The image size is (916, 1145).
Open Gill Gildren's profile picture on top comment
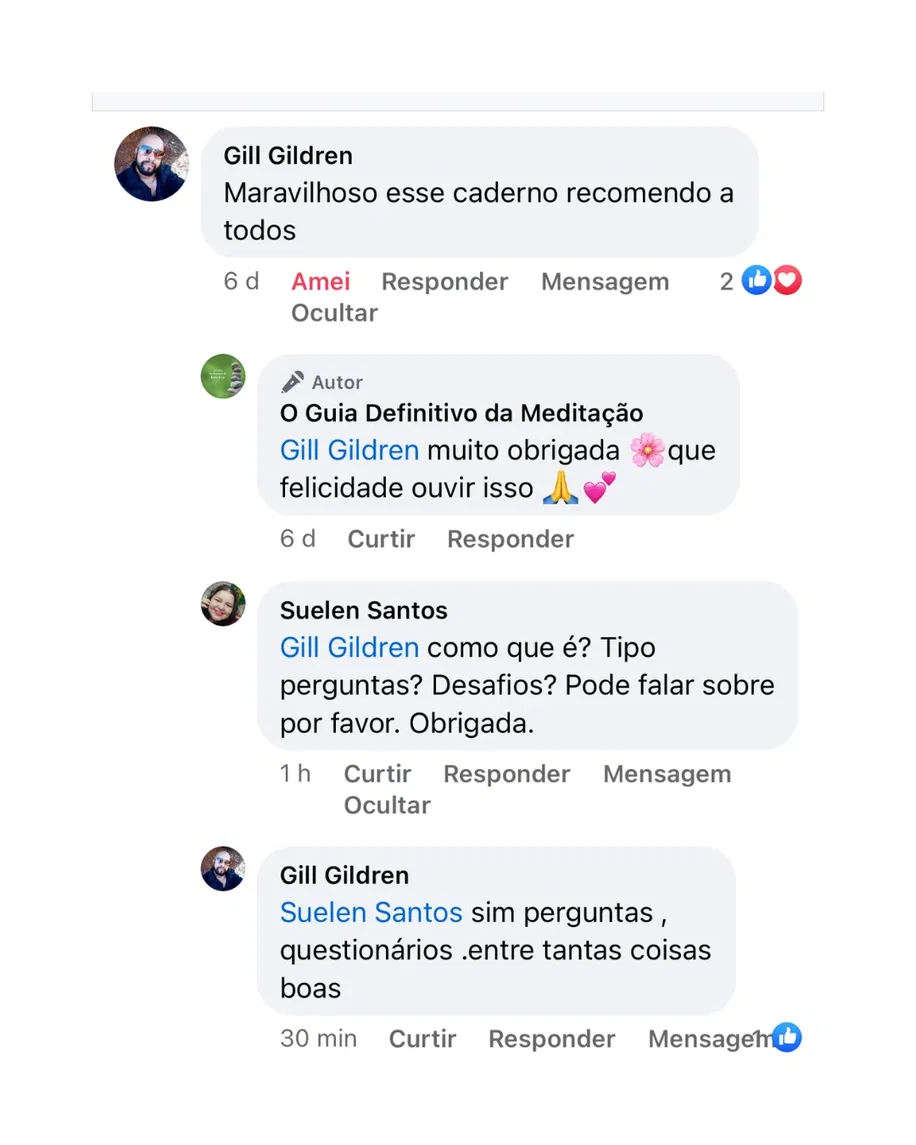(x=151, y=164)
